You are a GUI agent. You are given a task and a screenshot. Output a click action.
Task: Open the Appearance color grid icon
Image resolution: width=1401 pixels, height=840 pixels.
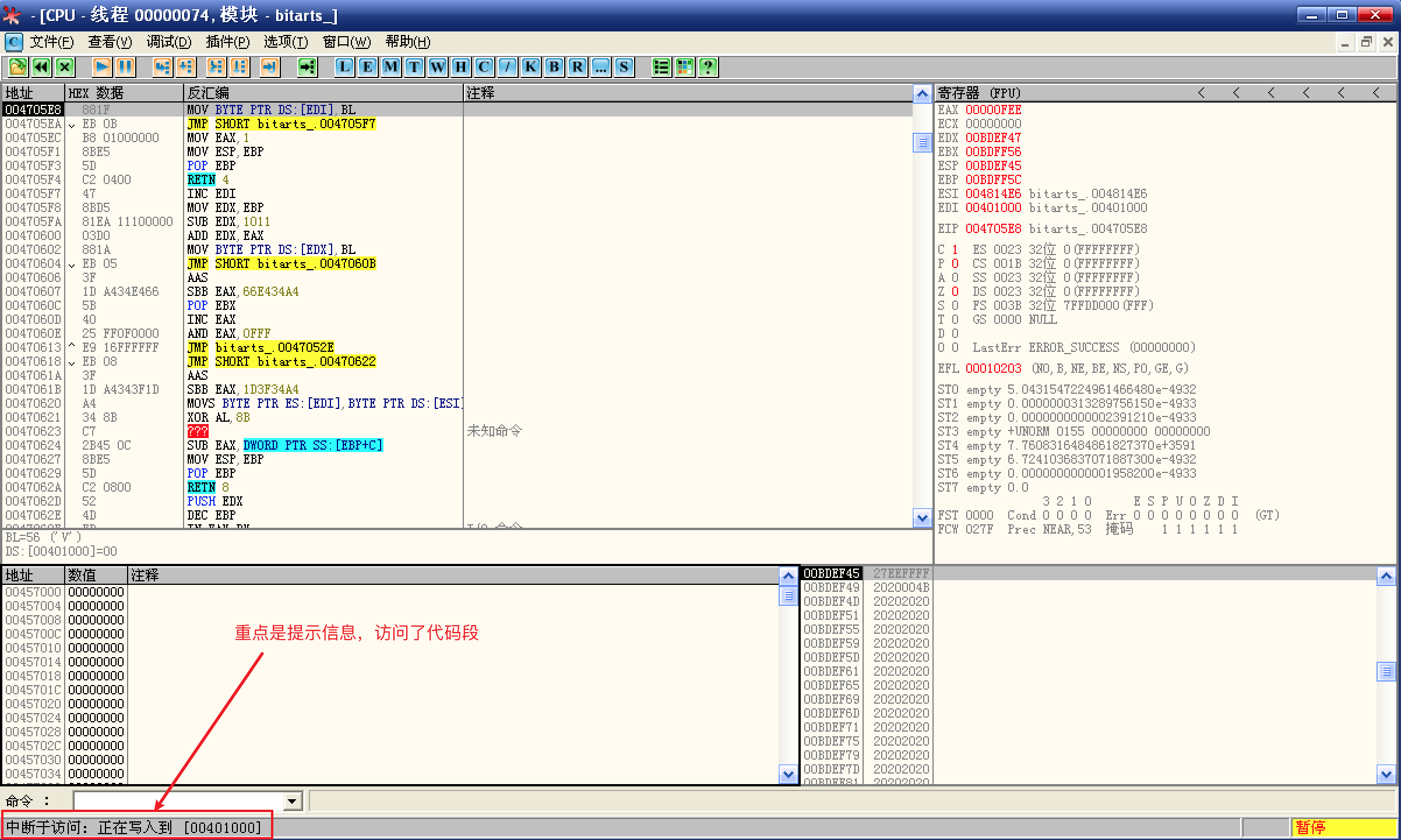[x=685, y=67]
